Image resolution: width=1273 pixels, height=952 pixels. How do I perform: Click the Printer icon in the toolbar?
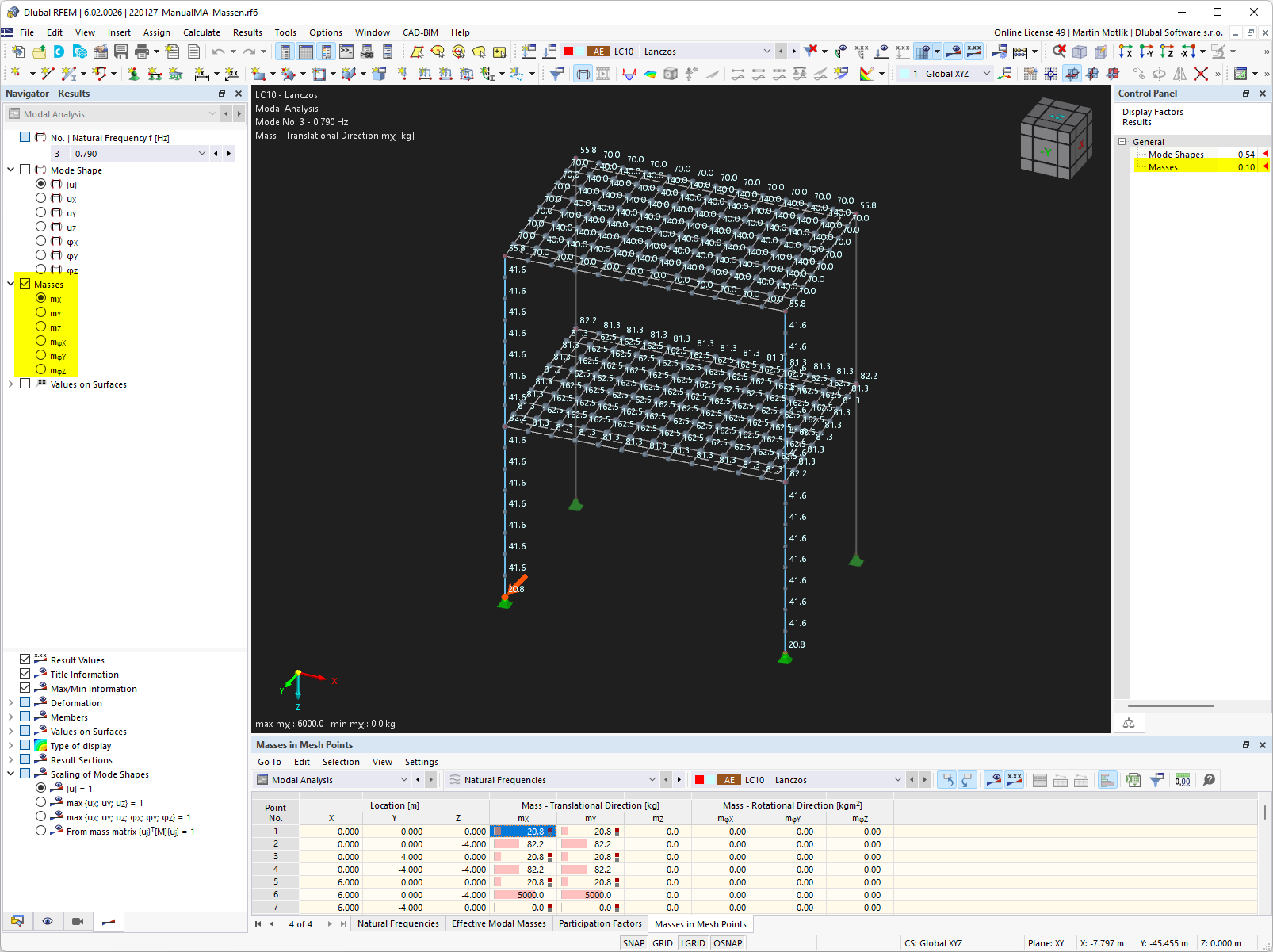point(142,51)
